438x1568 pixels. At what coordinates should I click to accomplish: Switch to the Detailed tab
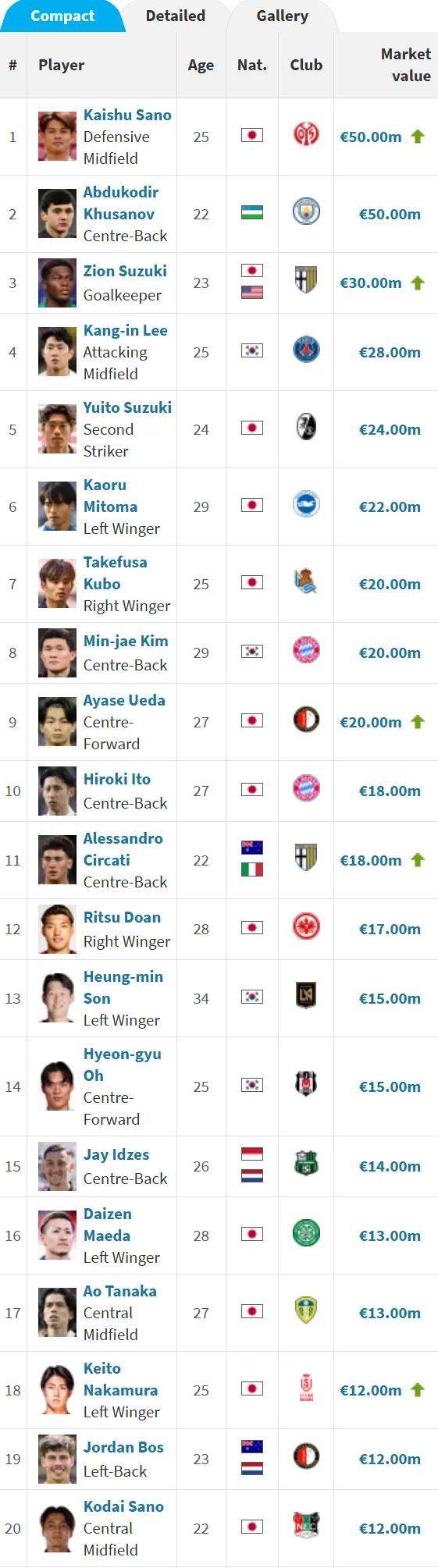[176, 16]
